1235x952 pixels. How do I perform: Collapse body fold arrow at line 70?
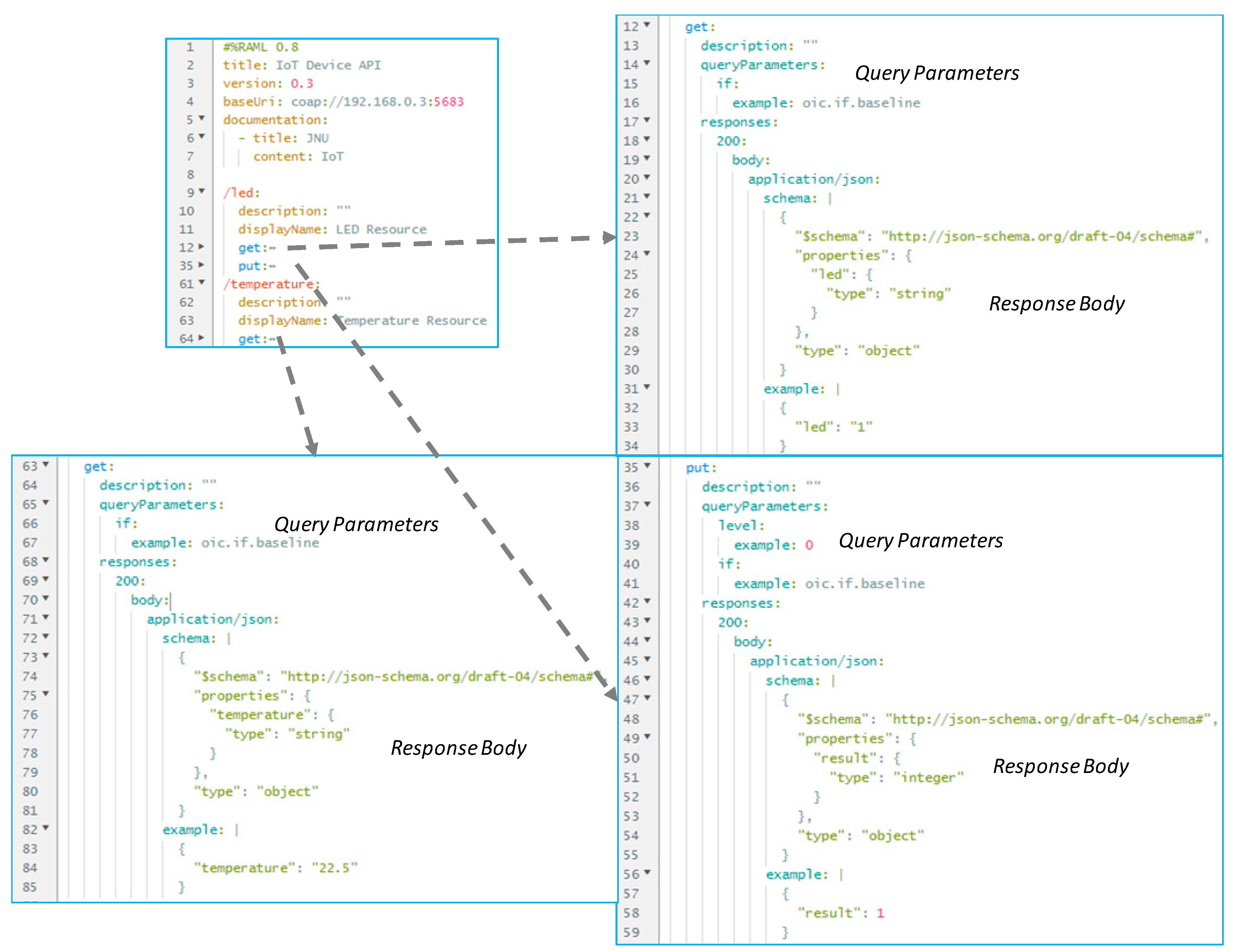click(x=46, y=599)
